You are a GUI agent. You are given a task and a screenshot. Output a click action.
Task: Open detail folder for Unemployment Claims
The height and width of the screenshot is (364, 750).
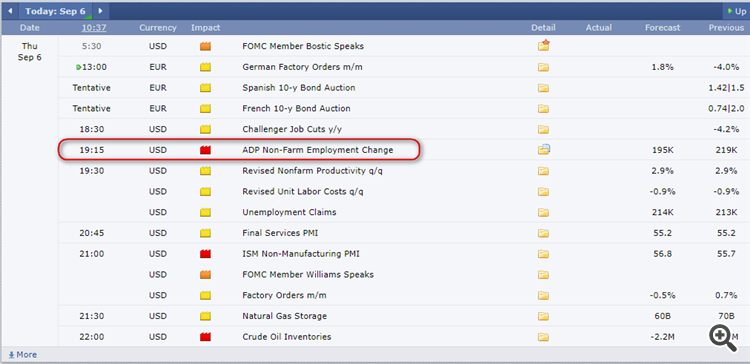(543, 212)
